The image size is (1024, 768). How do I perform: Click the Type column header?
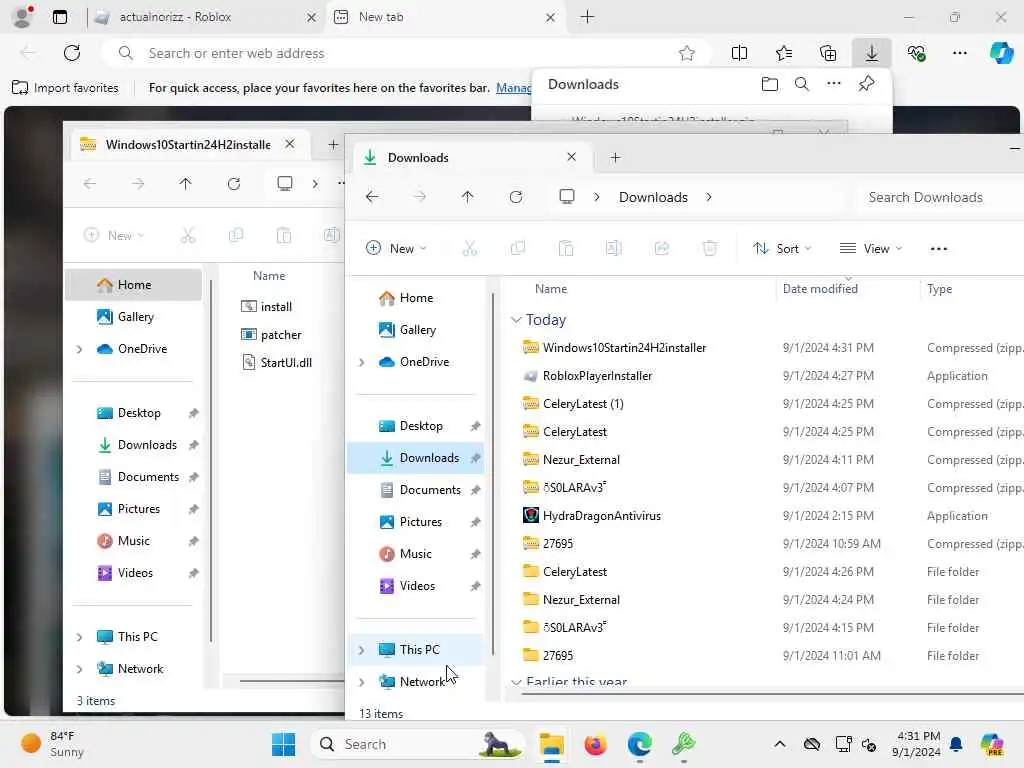tap(940, 289)
